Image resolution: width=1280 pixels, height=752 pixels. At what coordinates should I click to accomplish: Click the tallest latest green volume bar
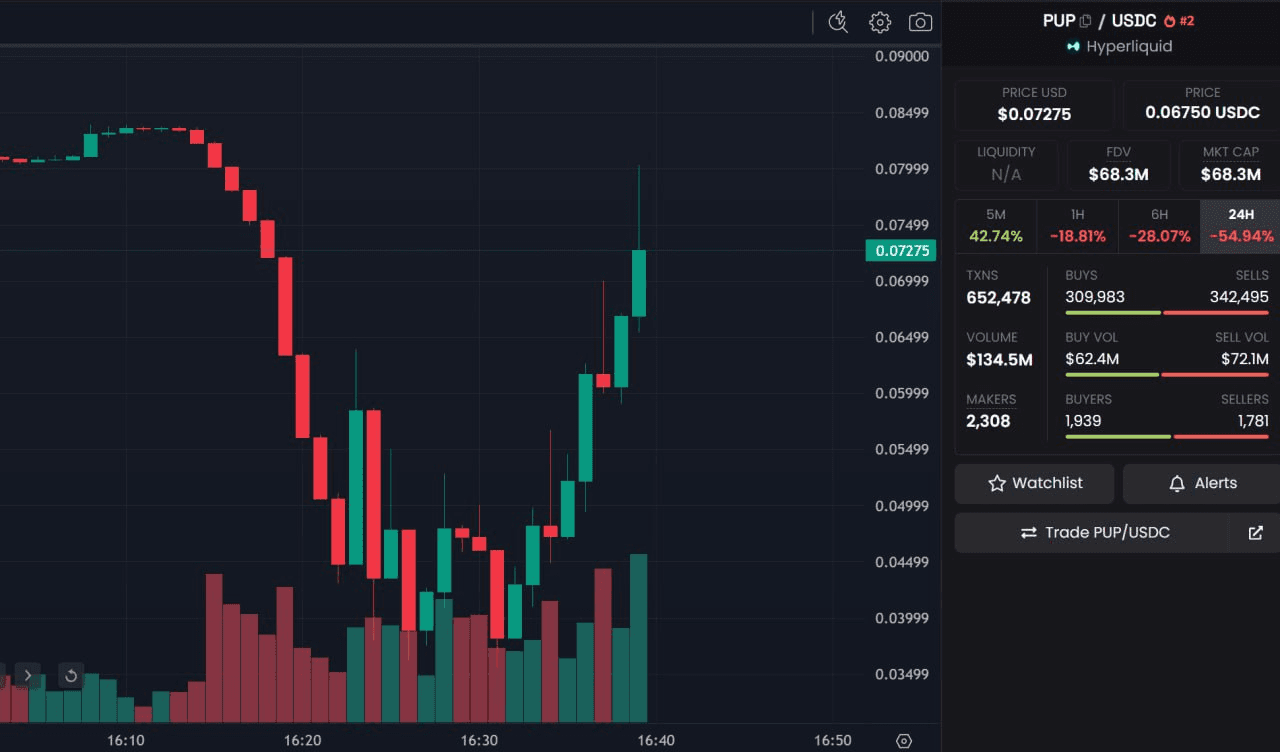click(639, 638)
